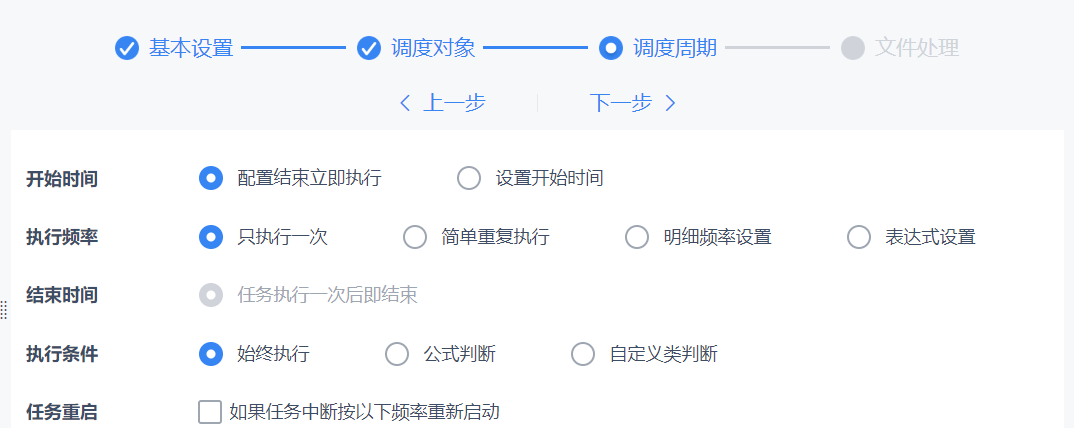This screenshot has height=428, width=1074.
Task: Select 表达式设置 radio button
Action: [x=859, y=237]
